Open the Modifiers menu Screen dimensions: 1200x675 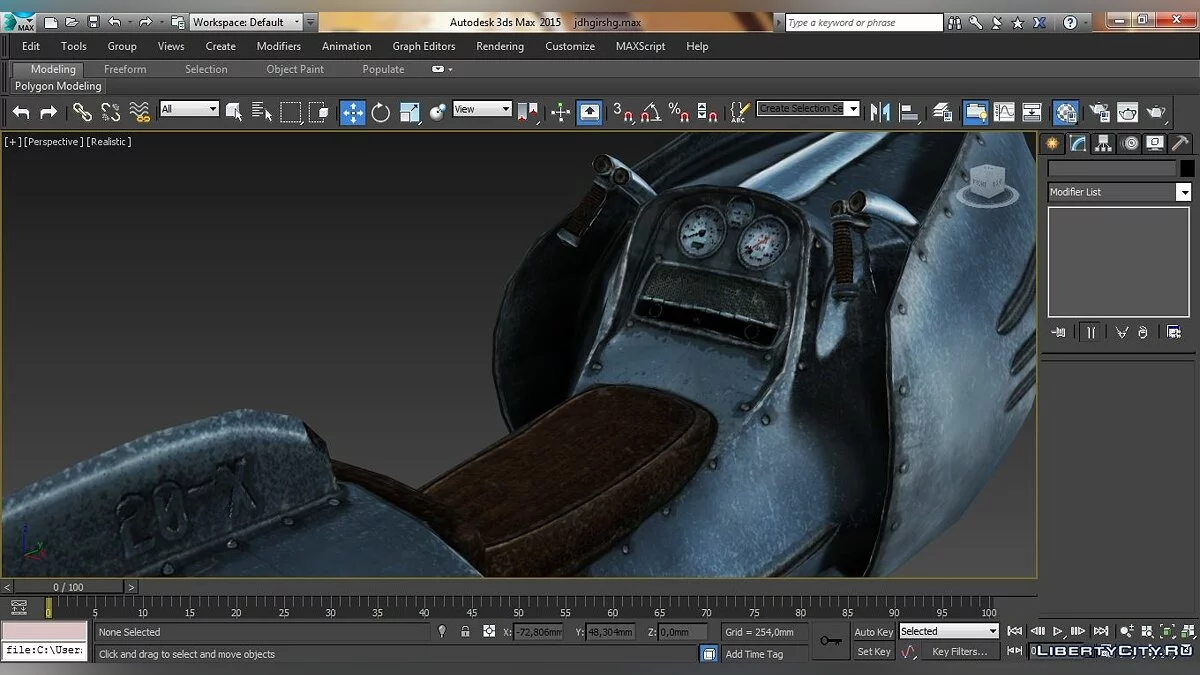coord(278,46)
